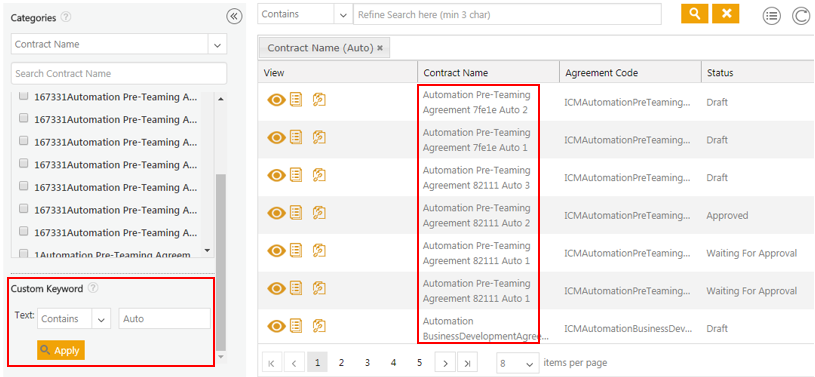Click Draft status in BusinessDevelopment row
The image size is (815, 377).
(717, 329)
